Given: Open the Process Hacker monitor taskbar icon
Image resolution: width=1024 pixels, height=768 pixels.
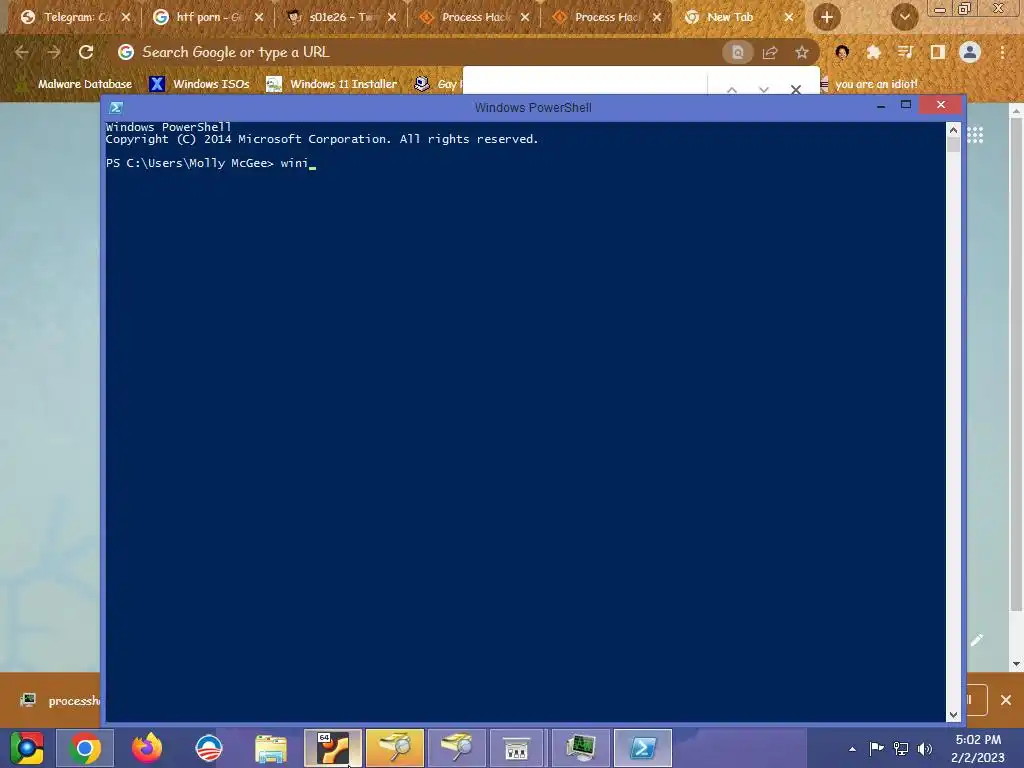Looking at the screenshot, I should point(581,748).
